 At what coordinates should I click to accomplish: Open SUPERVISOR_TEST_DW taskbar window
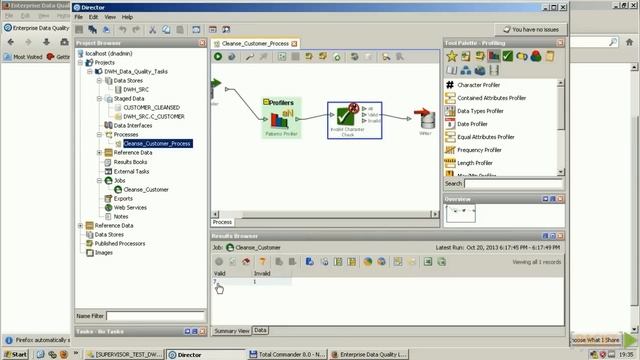pyautogui.click(x=124, y=354)
